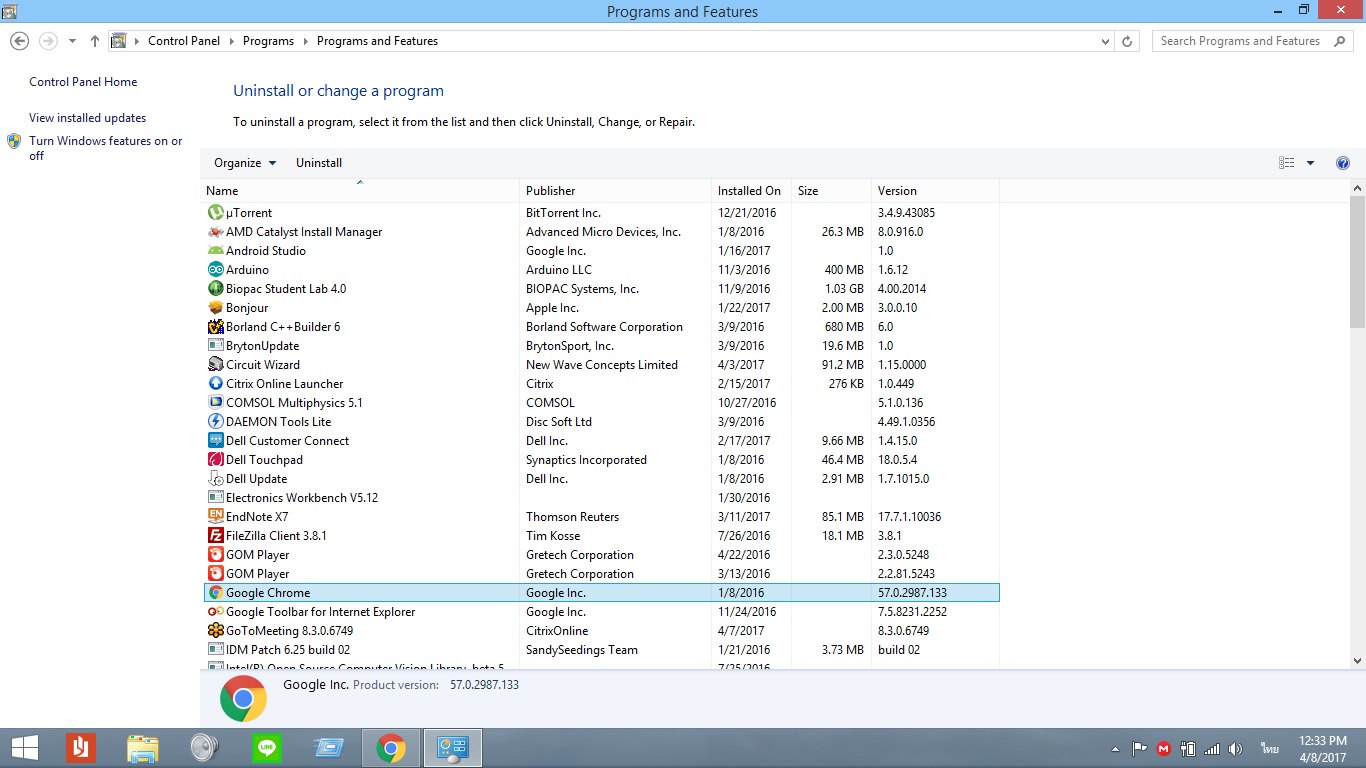Click the Uninstall toolbar button
The image size is (1366, 768).
[x=319, y=163]
